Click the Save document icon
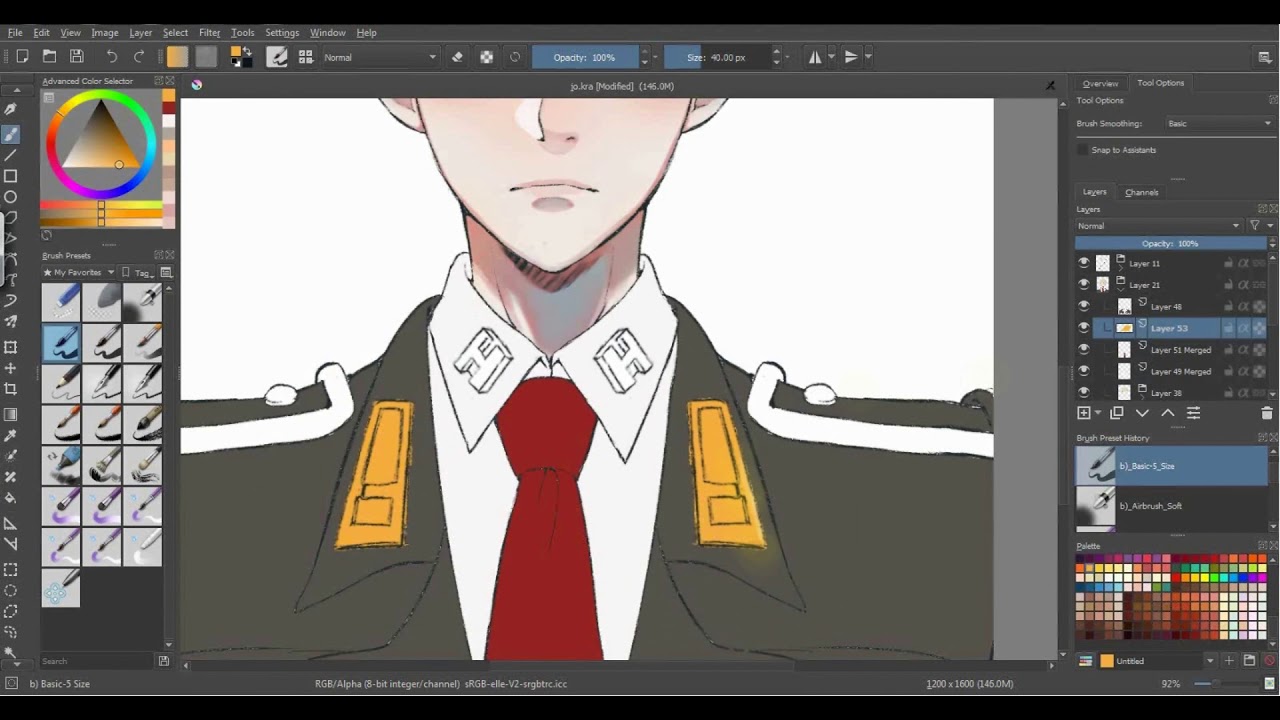Viewport: 1280px width, 720px height. tap(76, 57)
